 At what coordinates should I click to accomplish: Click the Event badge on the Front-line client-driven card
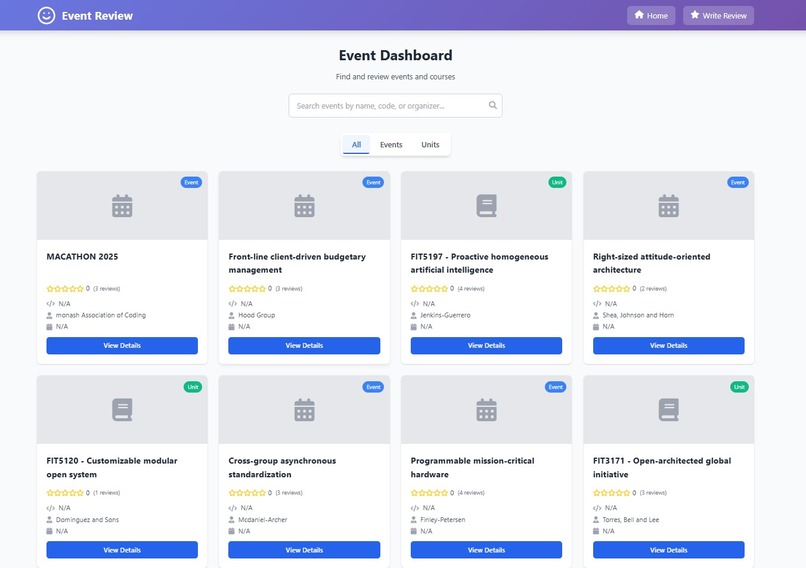click(x=373, y=182)
